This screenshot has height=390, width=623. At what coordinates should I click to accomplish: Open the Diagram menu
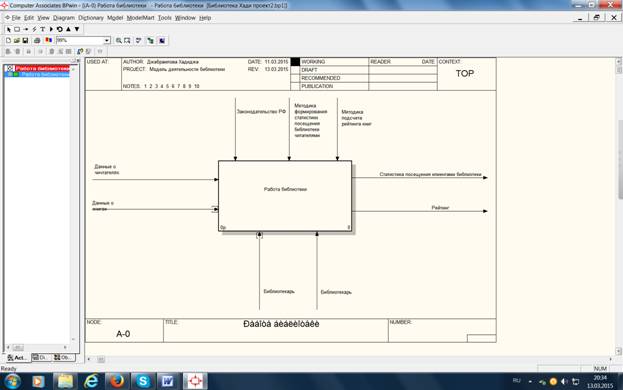pyautogui.click(x=64, y=18)
